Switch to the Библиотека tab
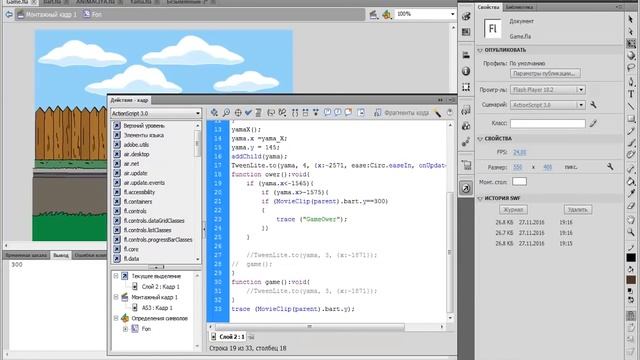 coord(519,7)
